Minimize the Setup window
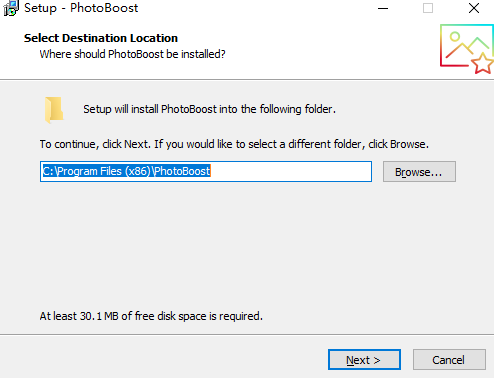Screen dimensions: 494x378 pos(383,8)
